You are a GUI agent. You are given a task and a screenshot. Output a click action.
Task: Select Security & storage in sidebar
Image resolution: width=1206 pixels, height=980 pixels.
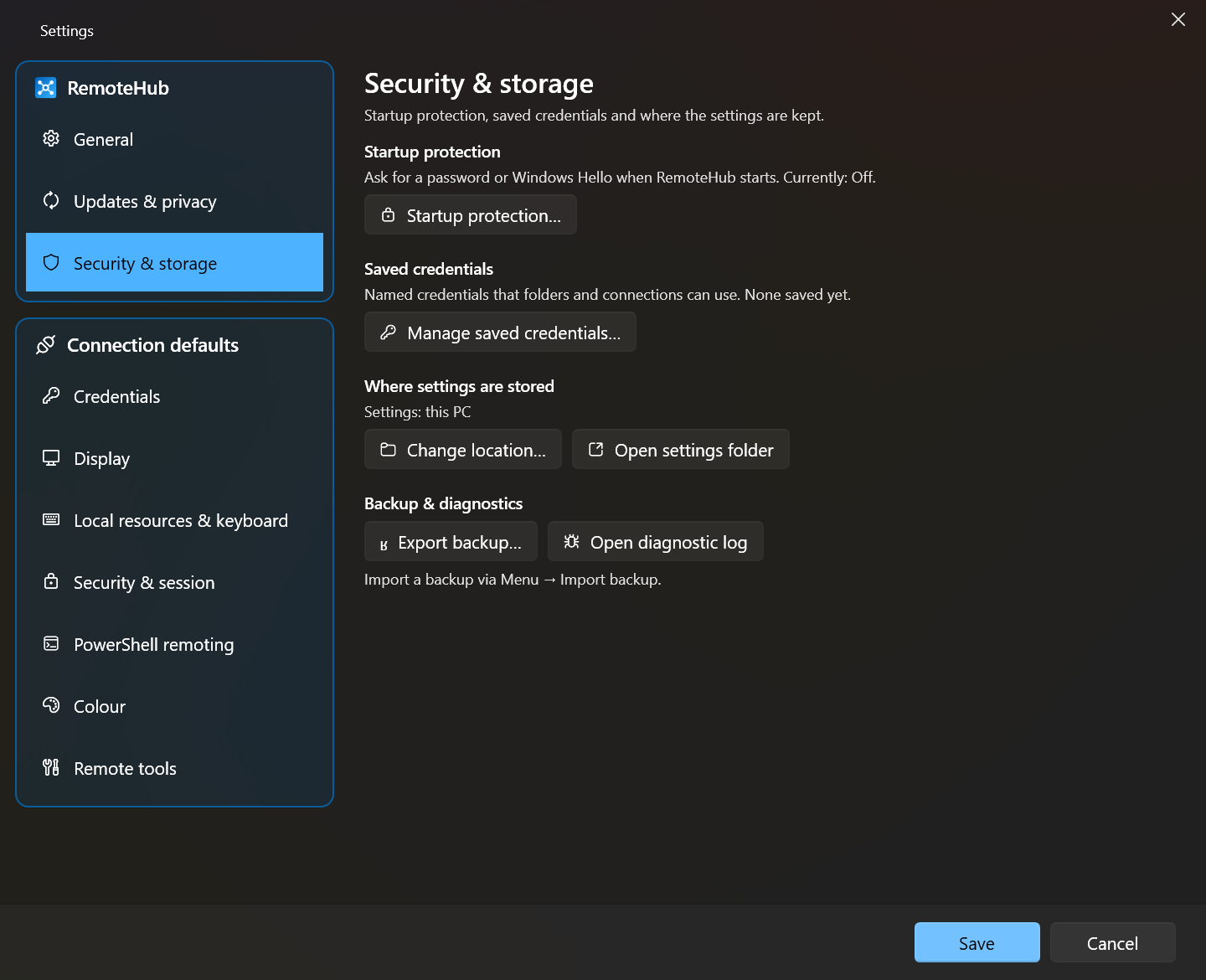pyautogui.click(x=174, y=262)
